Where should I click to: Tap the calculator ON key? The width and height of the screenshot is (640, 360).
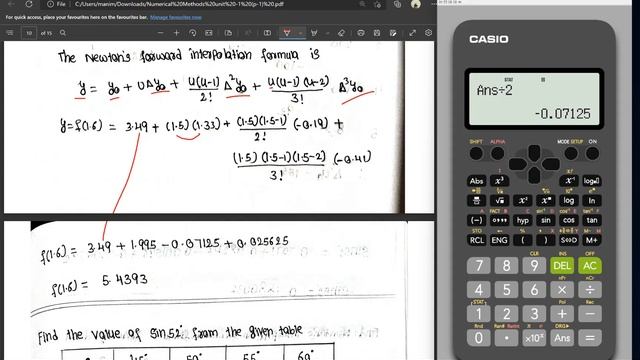(592, 153)
